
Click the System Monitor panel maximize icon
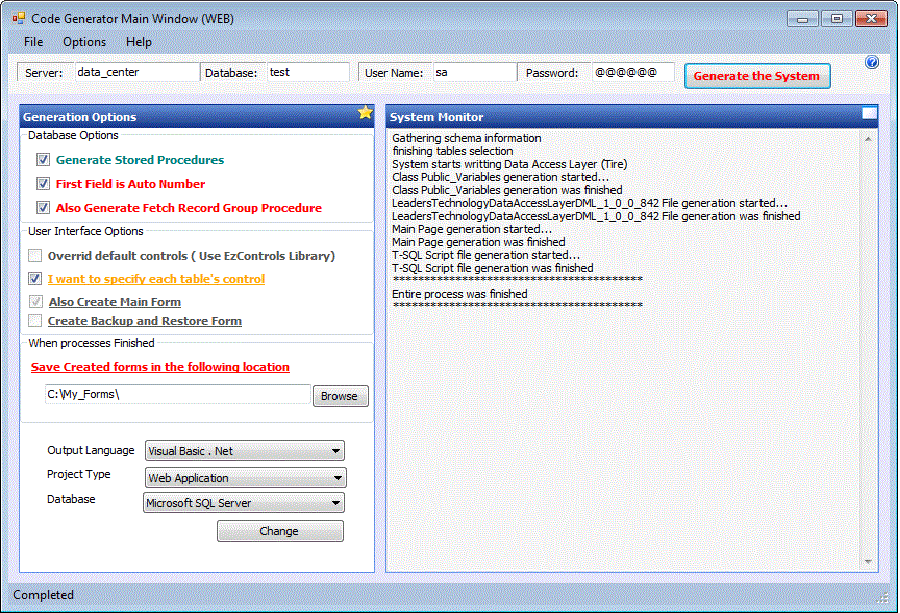pos(869,114)
